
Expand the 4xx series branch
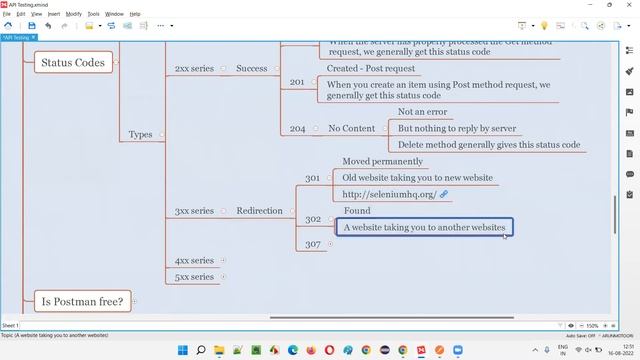(223, 260)
